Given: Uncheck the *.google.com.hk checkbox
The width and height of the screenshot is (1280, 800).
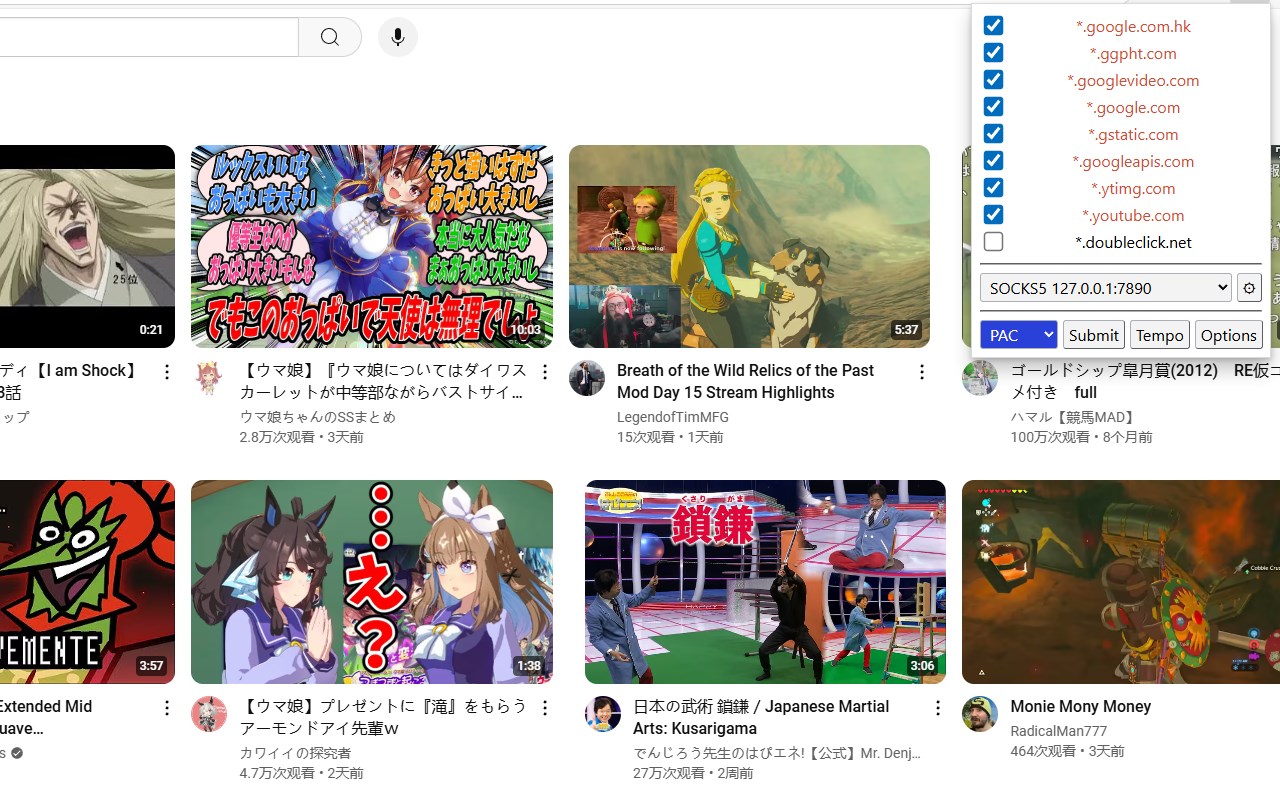Looking at the screenshot, I should coord(993,25).
